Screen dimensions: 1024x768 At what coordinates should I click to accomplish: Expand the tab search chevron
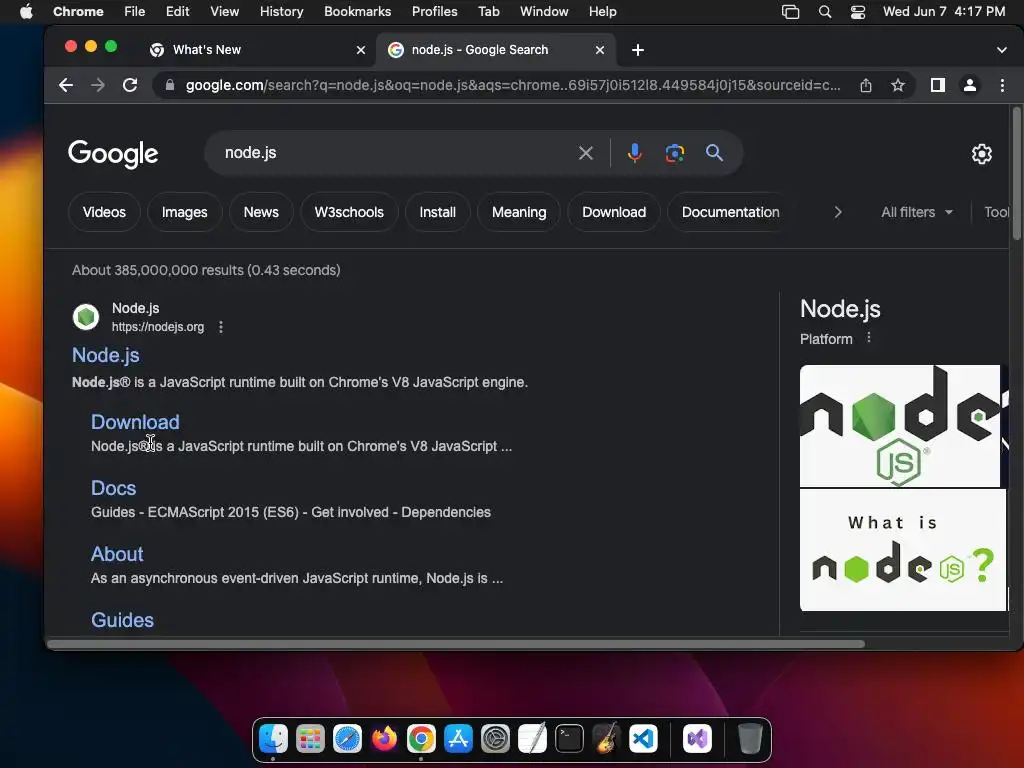coord(1001,50)
